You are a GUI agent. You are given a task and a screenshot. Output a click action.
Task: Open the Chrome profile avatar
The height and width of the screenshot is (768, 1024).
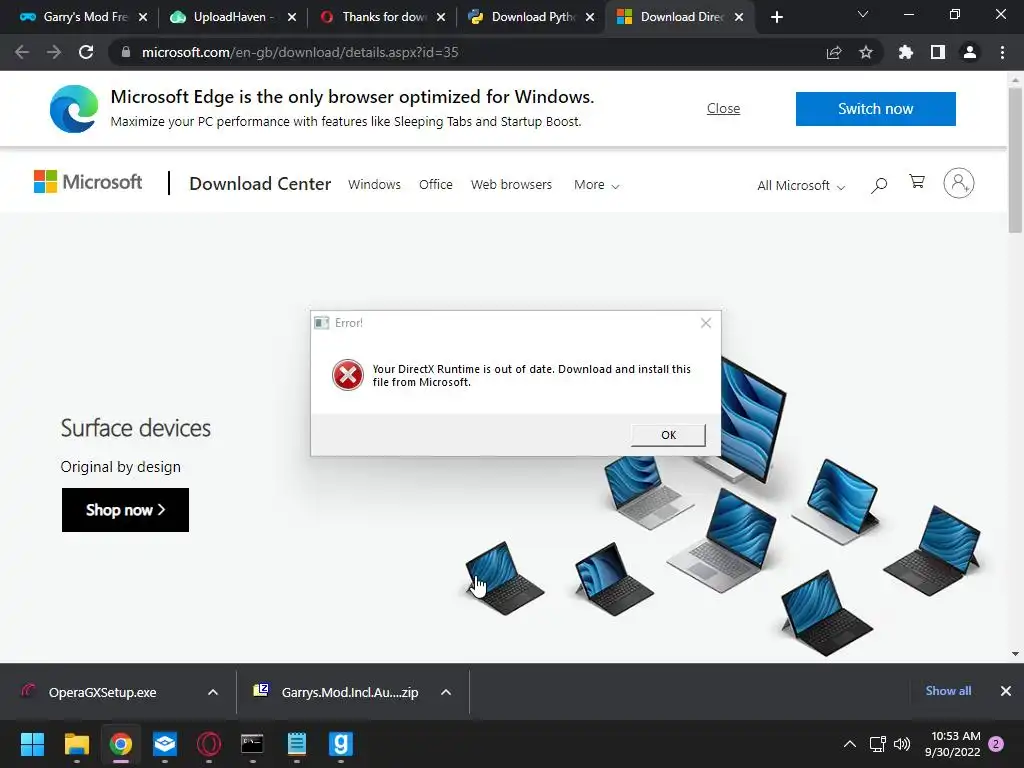970,52
